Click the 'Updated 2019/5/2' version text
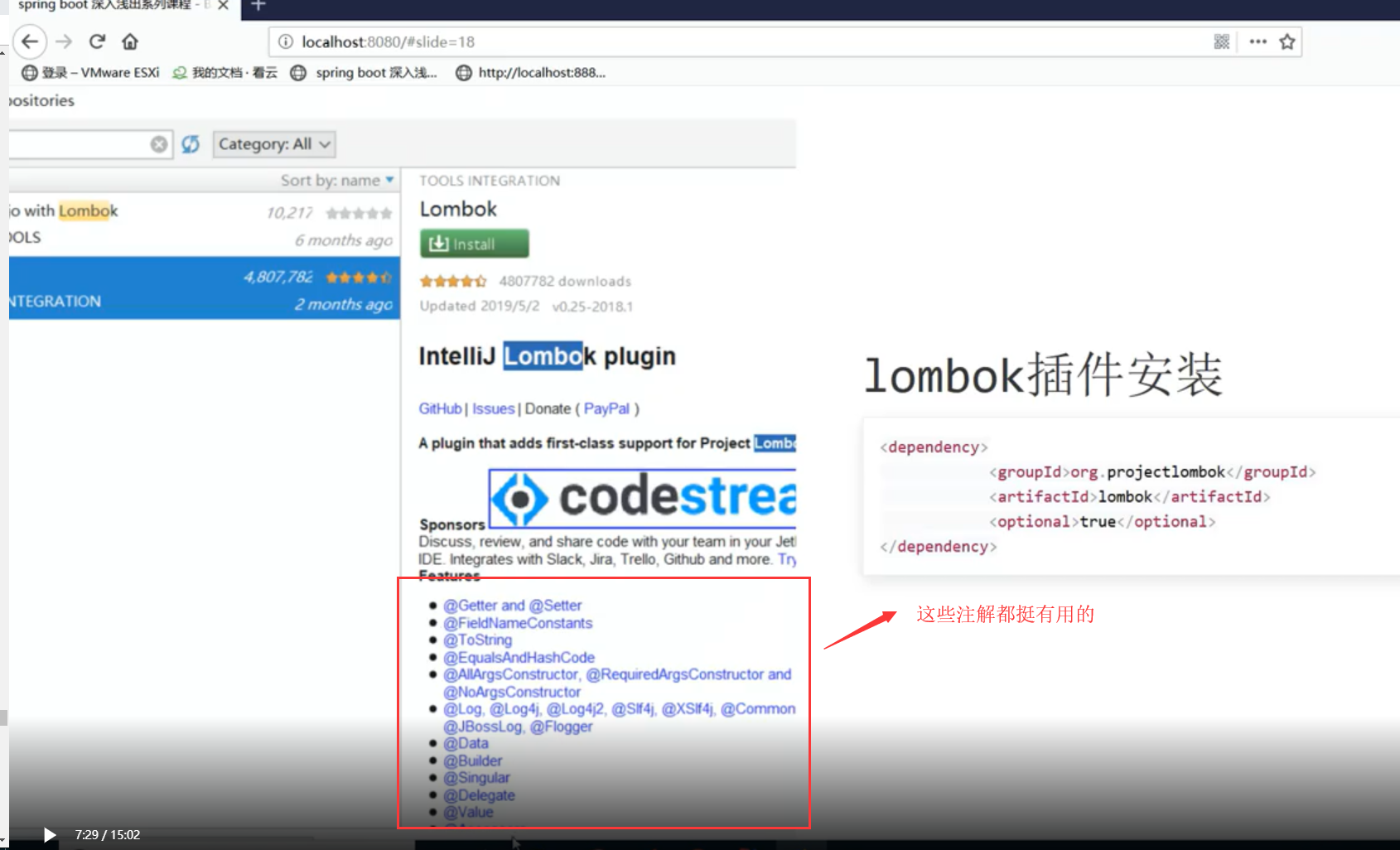 point(526,306)
